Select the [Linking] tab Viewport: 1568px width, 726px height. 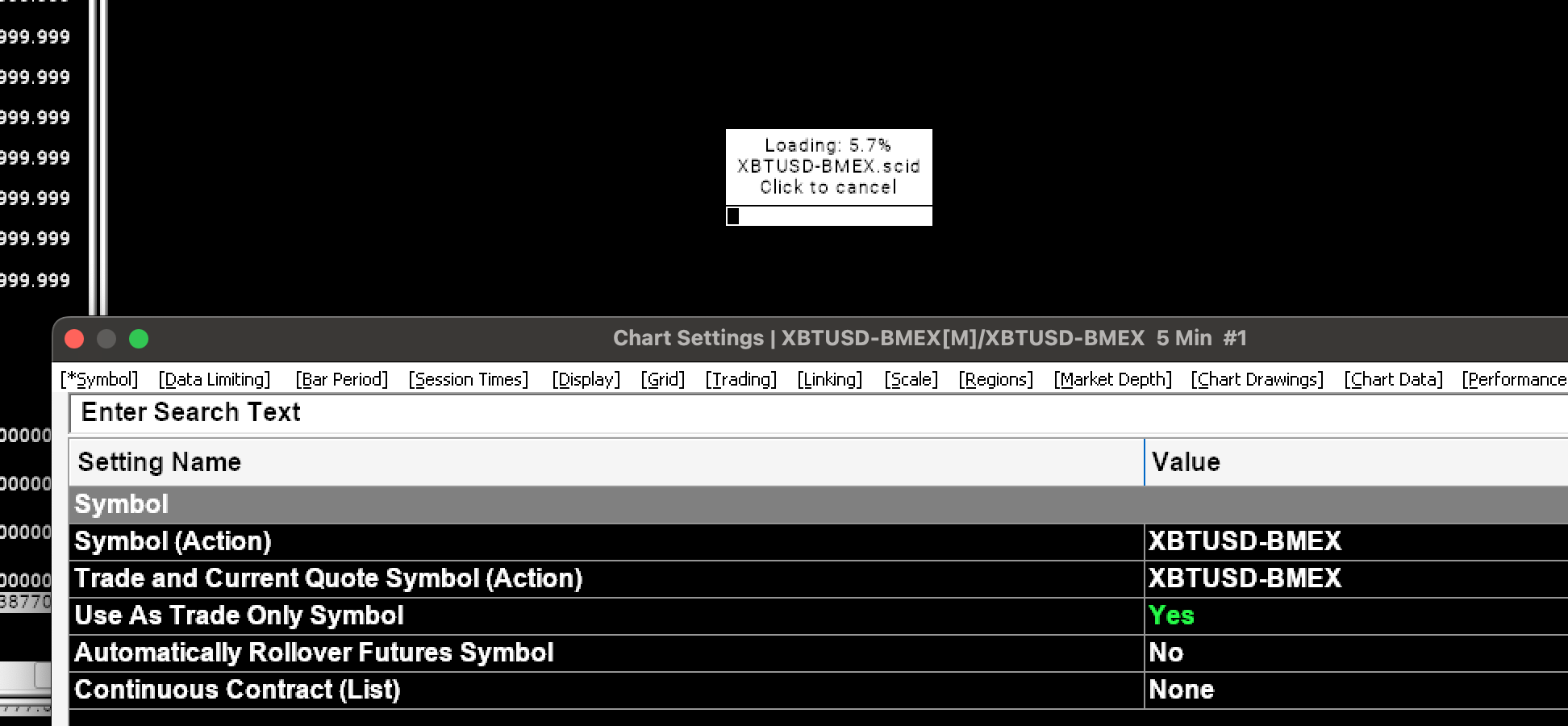829,379
